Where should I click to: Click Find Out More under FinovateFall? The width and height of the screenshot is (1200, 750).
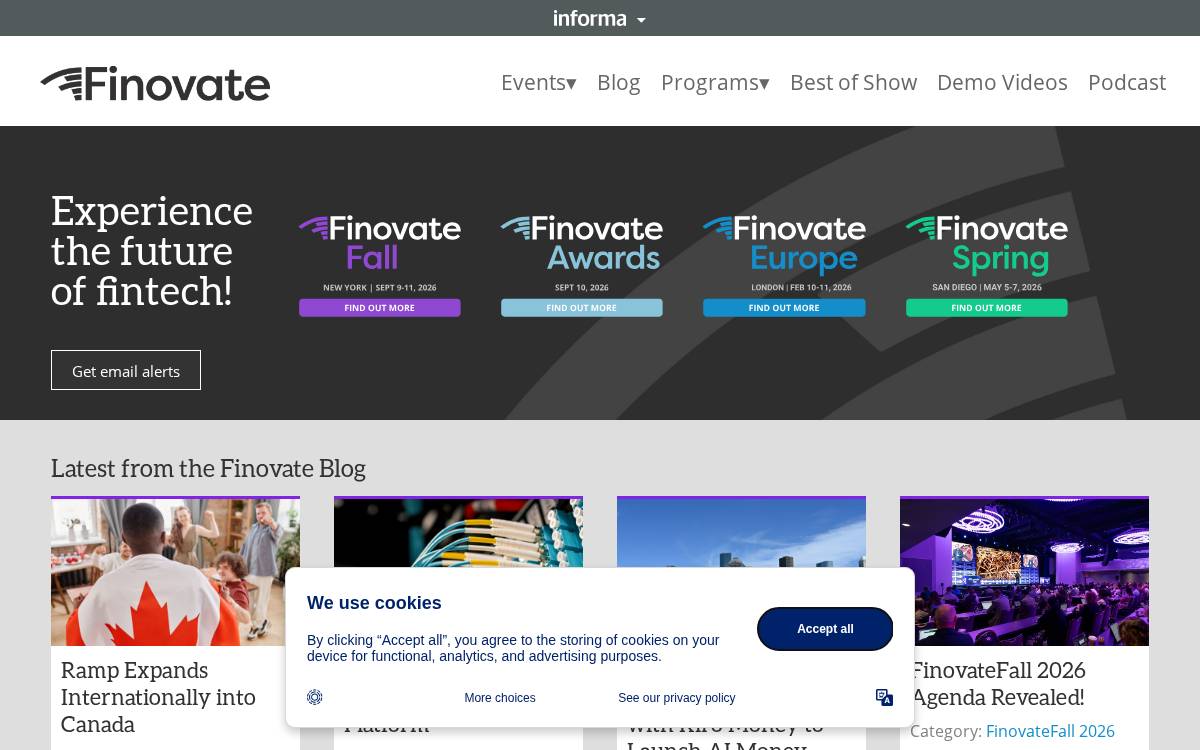pyautogui.click(x=380, y=308)
